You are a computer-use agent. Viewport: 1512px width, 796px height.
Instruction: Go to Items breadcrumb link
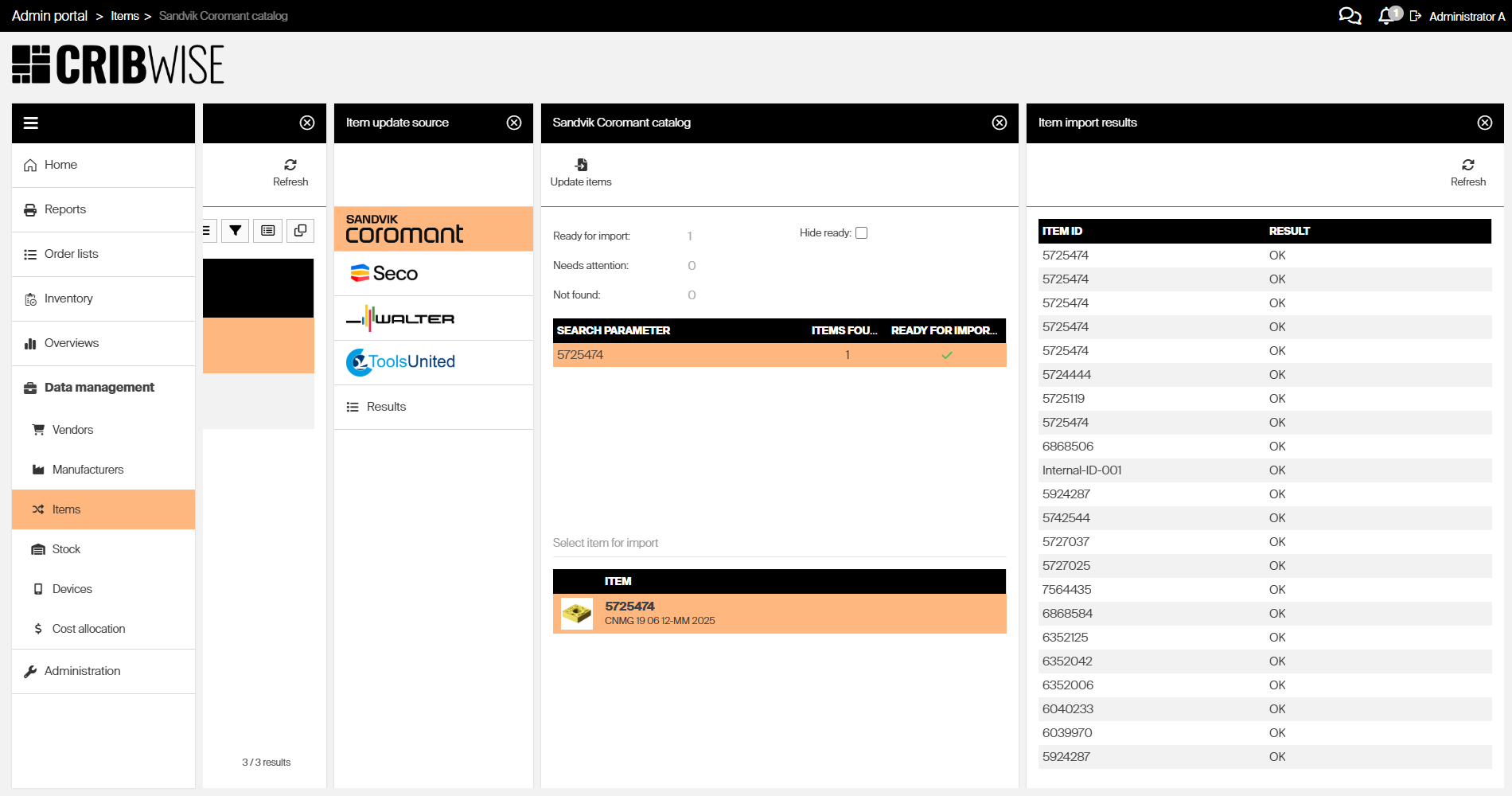point(125,16)
